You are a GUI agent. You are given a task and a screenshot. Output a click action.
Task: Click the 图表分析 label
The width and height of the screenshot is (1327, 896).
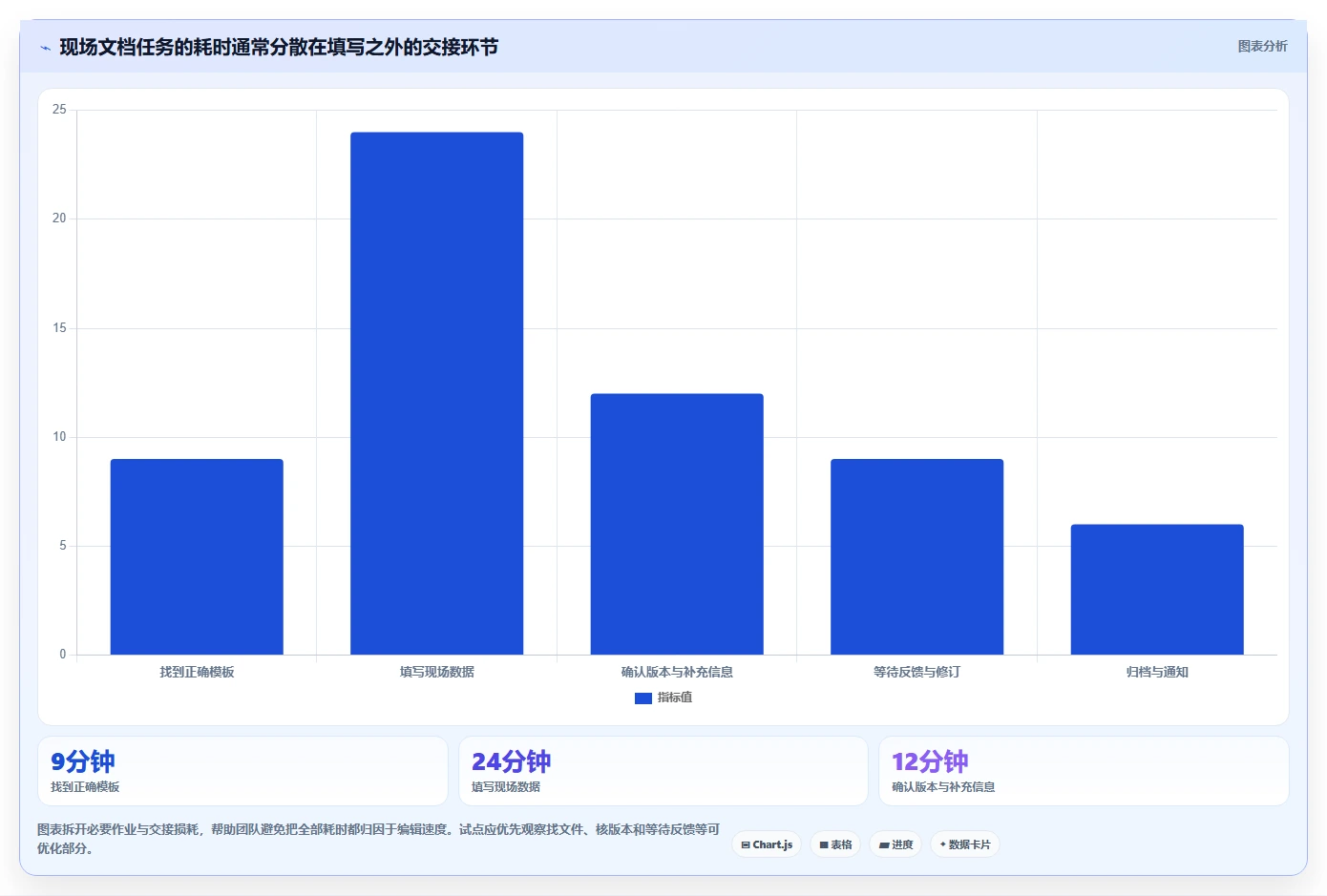1262,46
